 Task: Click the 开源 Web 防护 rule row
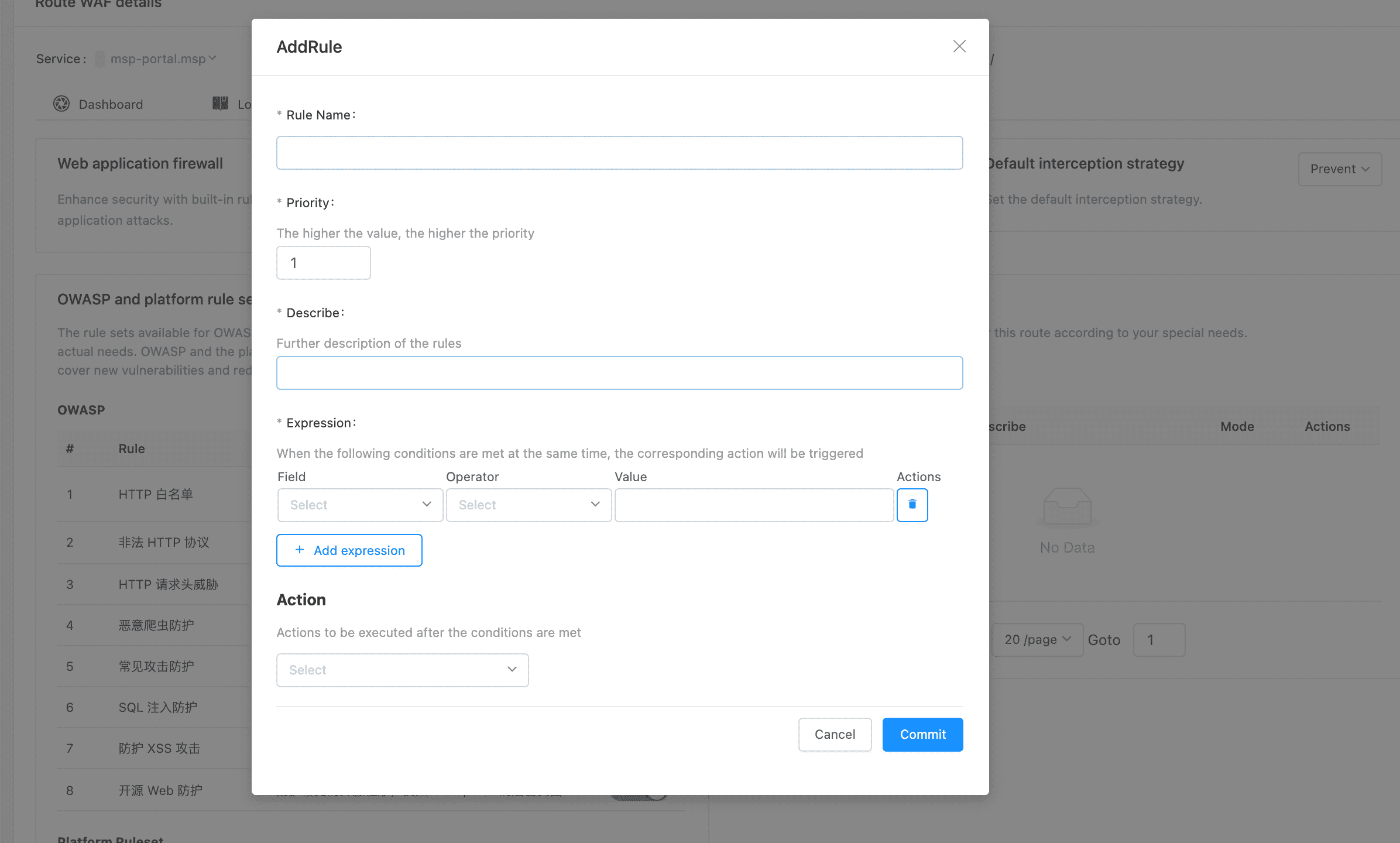coord(155,790)
